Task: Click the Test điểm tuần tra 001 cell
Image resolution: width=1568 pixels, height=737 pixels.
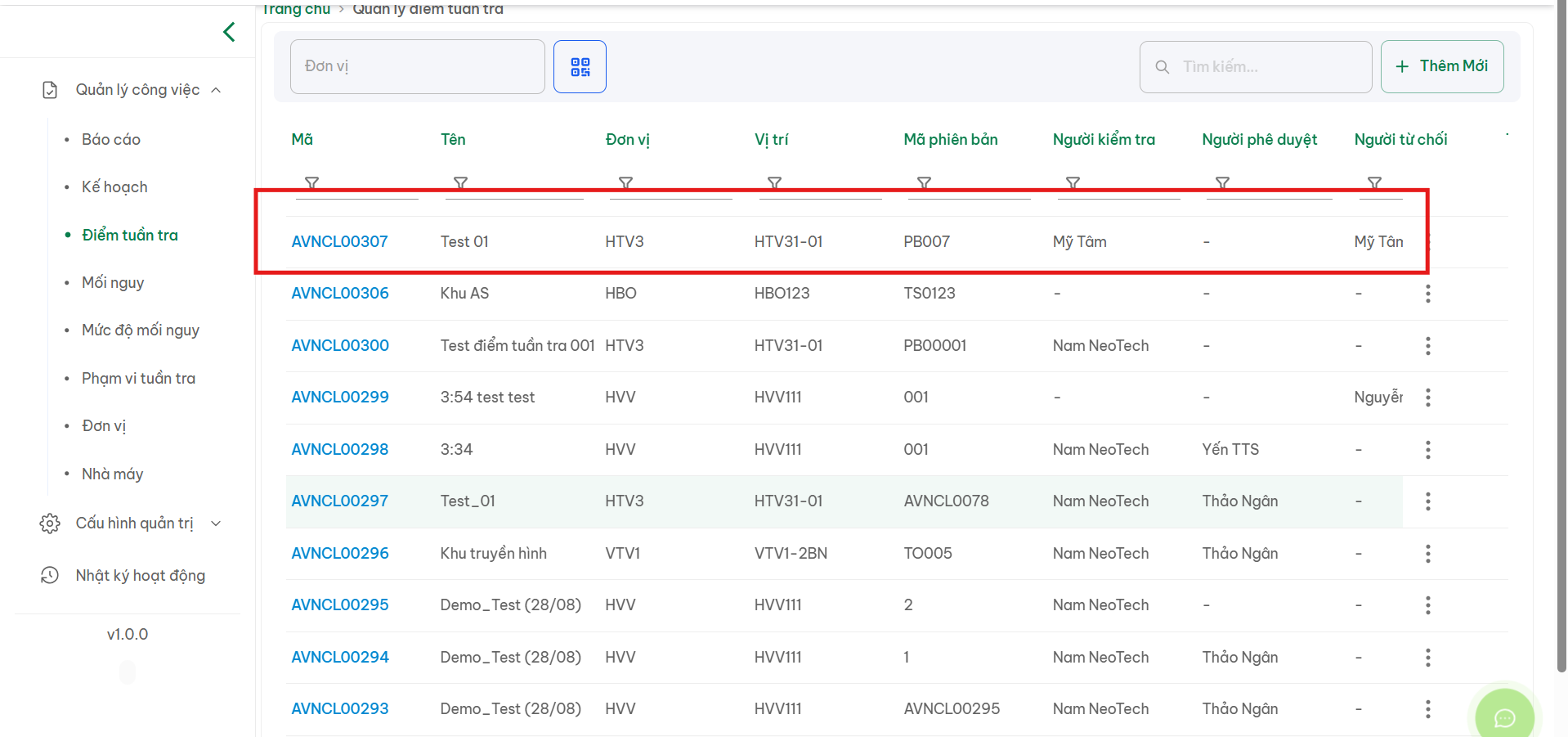Action: [517, 346]
